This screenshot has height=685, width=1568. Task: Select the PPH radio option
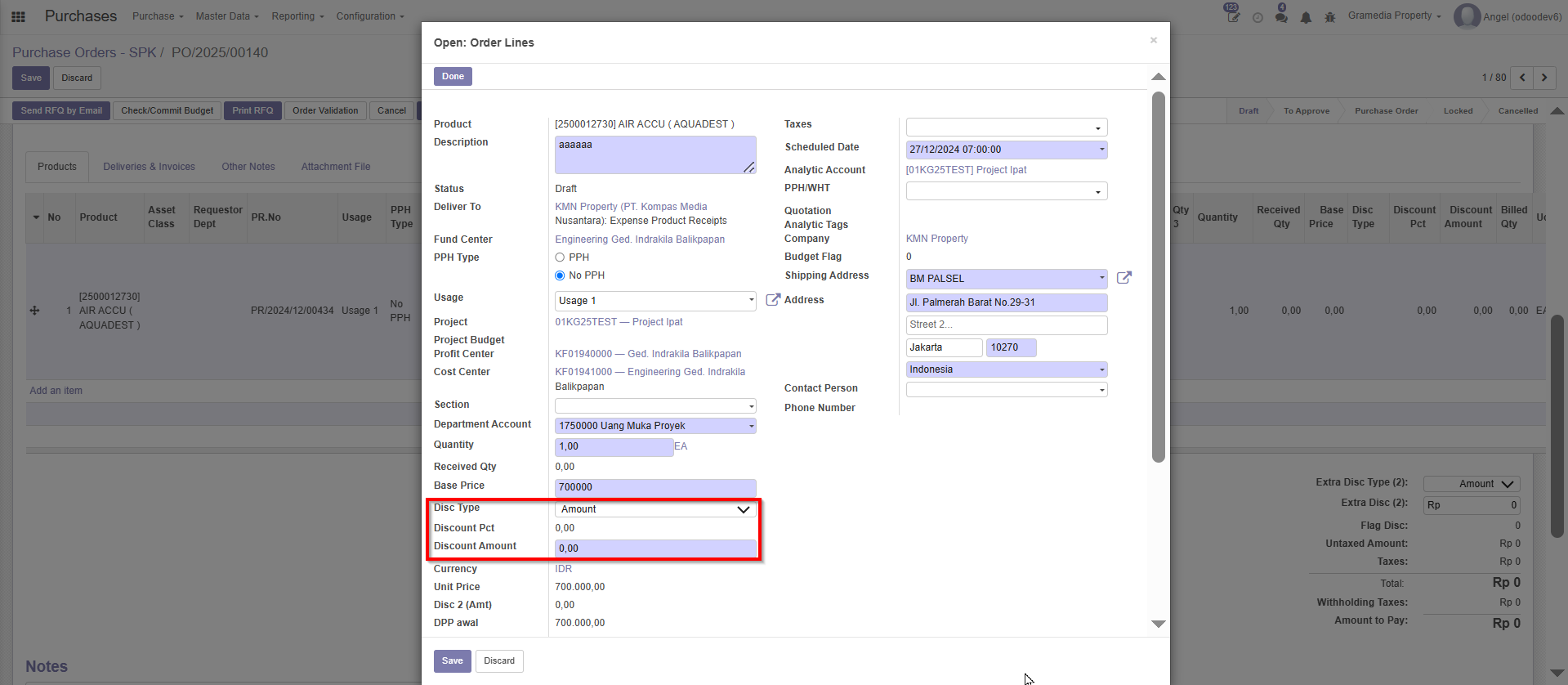pyautogui.click(x=560, y=257)
